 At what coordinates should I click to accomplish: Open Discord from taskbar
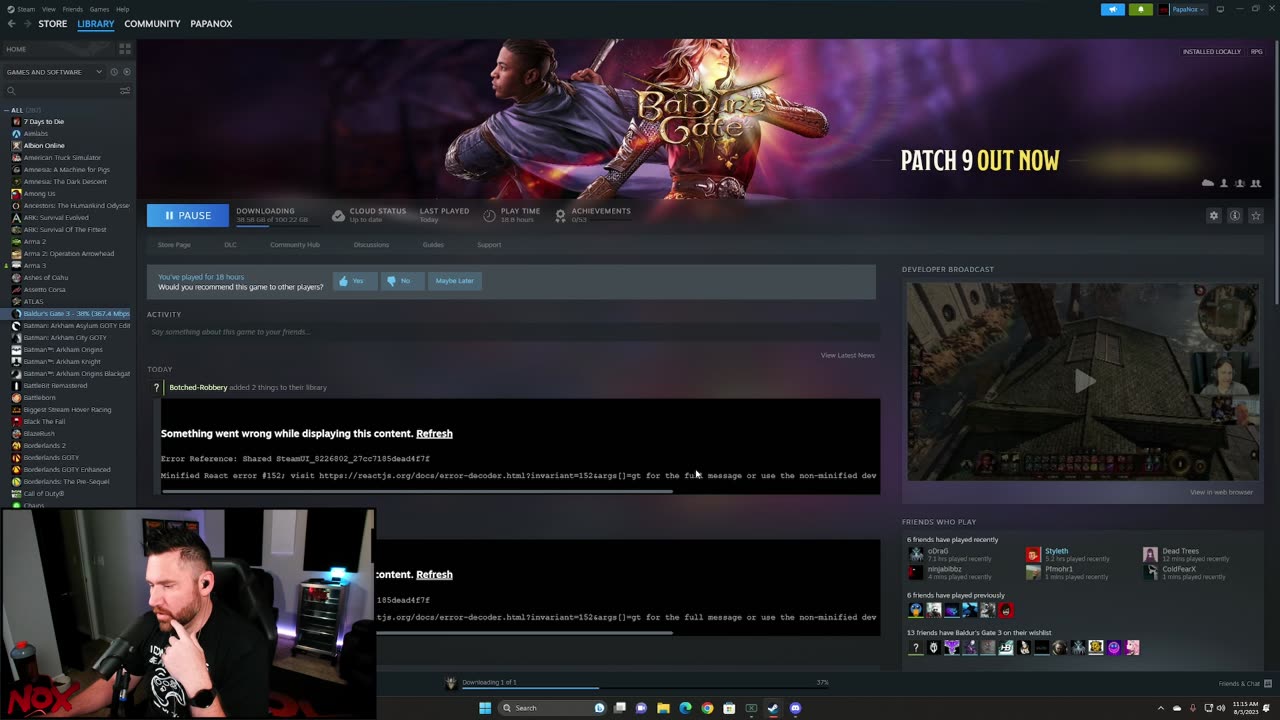(795, 708)
